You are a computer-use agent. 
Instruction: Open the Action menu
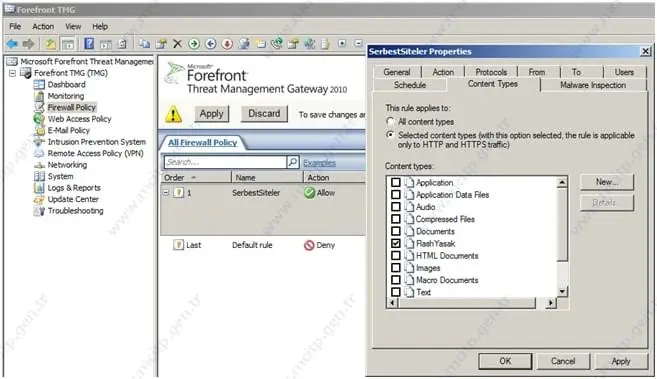pyautogui.click(x=43, y=26)
